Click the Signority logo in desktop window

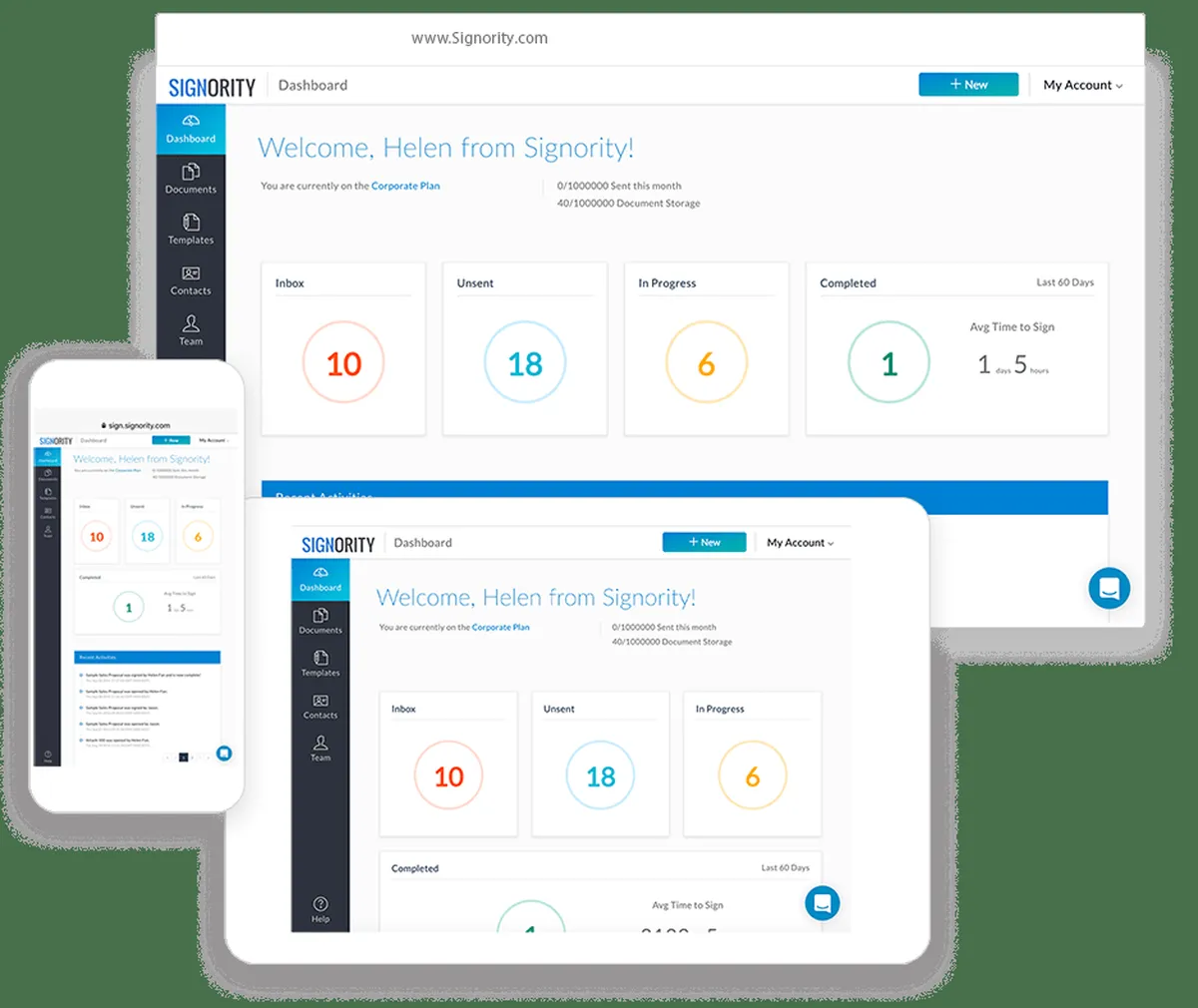pyautogui.click(x=212, y=88)
